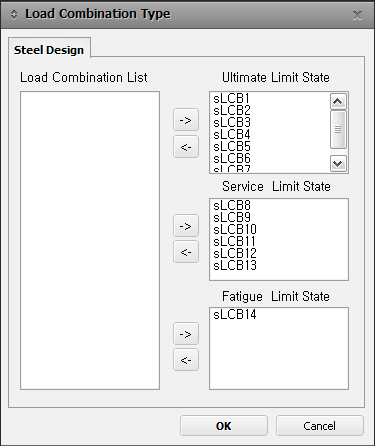Switch to the Steel Design tab
The width and height of the screenshot is (375, 446).
coord(49,50)
